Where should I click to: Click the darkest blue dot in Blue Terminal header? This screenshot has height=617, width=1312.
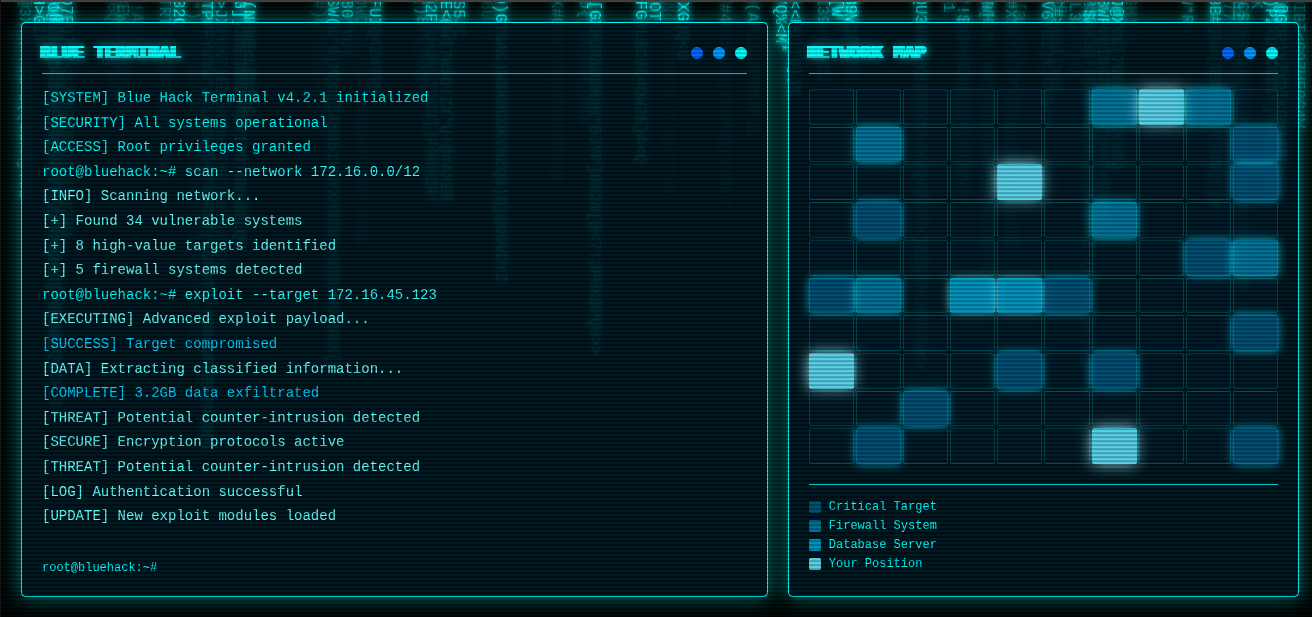[697, 53]
